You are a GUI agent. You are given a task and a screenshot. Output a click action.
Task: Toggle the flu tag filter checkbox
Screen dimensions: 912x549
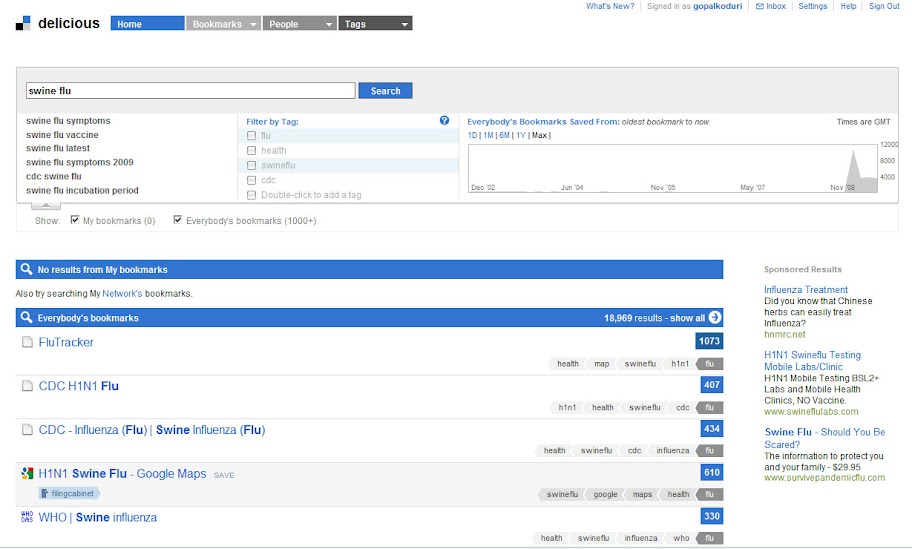(251, 136)
